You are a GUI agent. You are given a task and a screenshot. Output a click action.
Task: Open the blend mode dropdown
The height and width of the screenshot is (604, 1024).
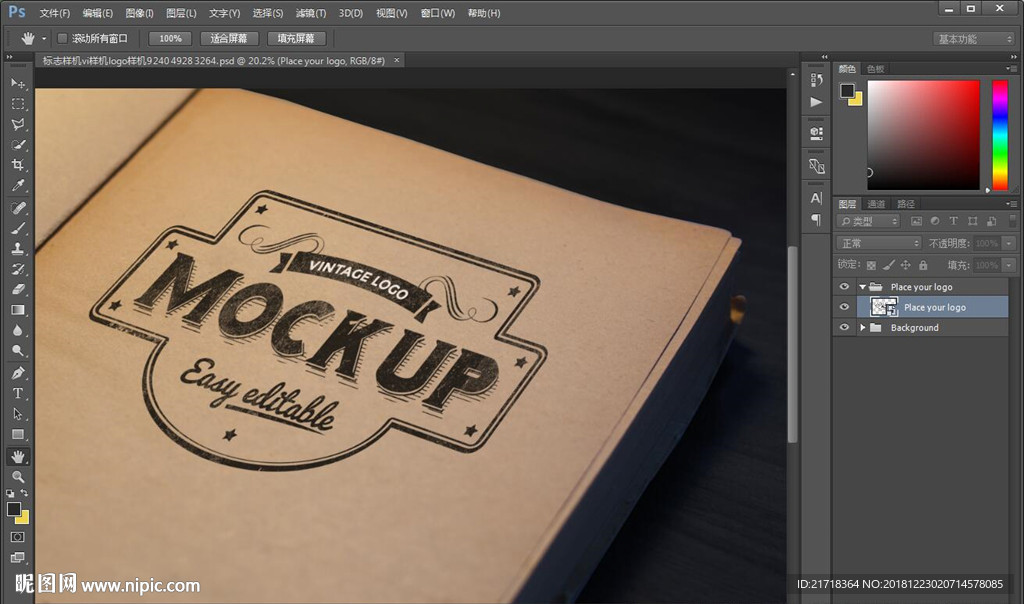[x=878, y=243]
